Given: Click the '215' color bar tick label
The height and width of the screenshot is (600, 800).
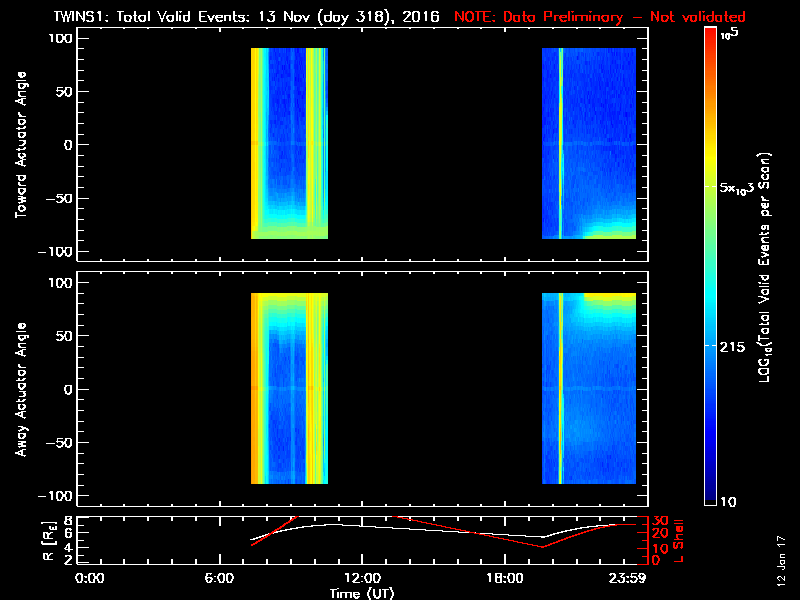Looking at the screenshot, I should [738, 345].
